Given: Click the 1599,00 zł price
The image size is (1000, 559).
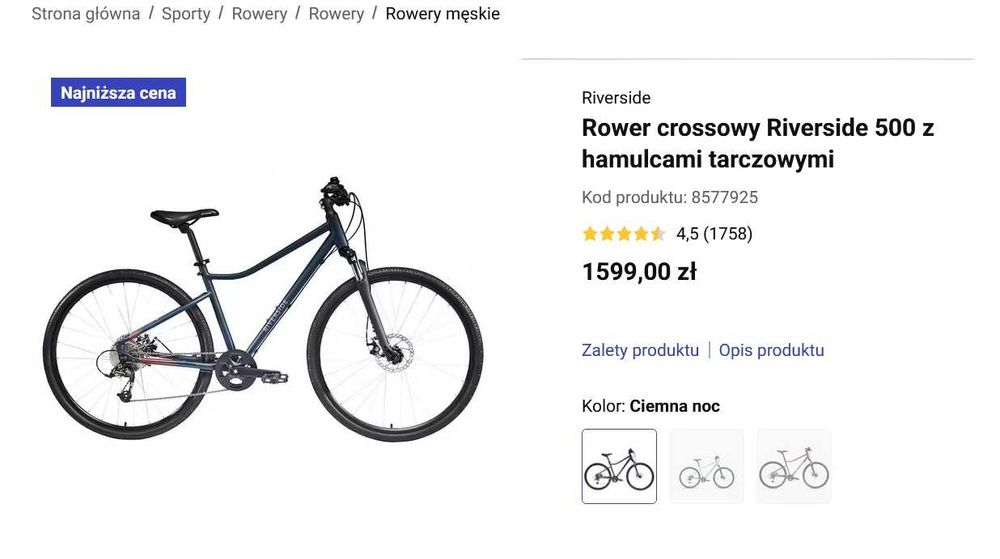Looking at the screenshot, I should (639, 272).
